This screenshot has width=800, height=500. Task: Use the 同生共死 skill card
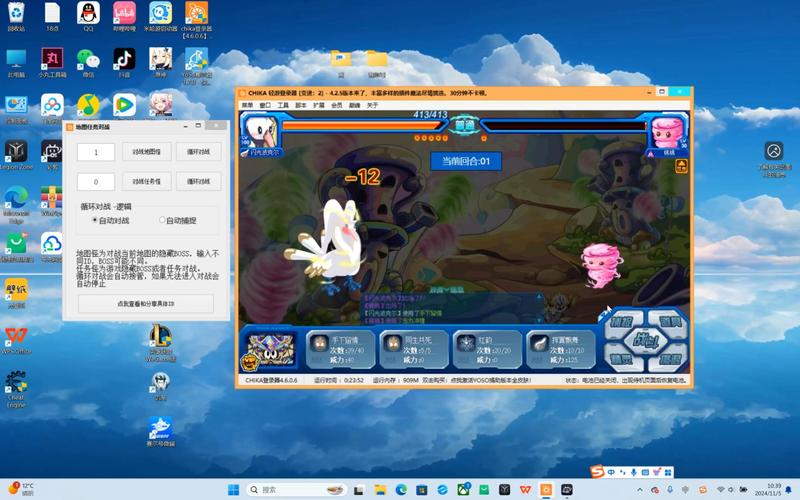coord(413,350)
